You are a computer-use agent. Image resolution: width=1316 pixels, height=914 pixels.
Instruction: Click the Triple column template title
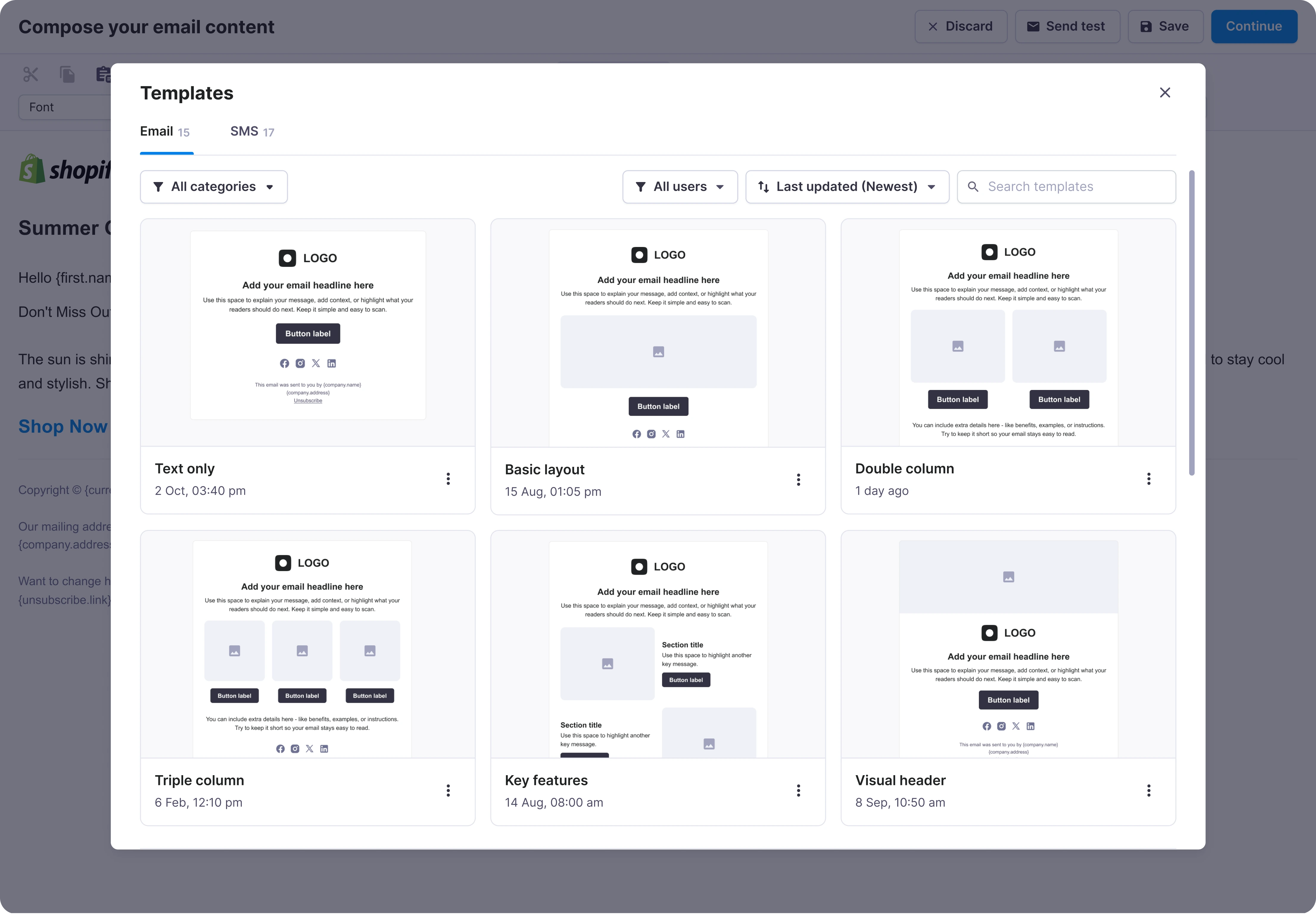click(199, 781)
